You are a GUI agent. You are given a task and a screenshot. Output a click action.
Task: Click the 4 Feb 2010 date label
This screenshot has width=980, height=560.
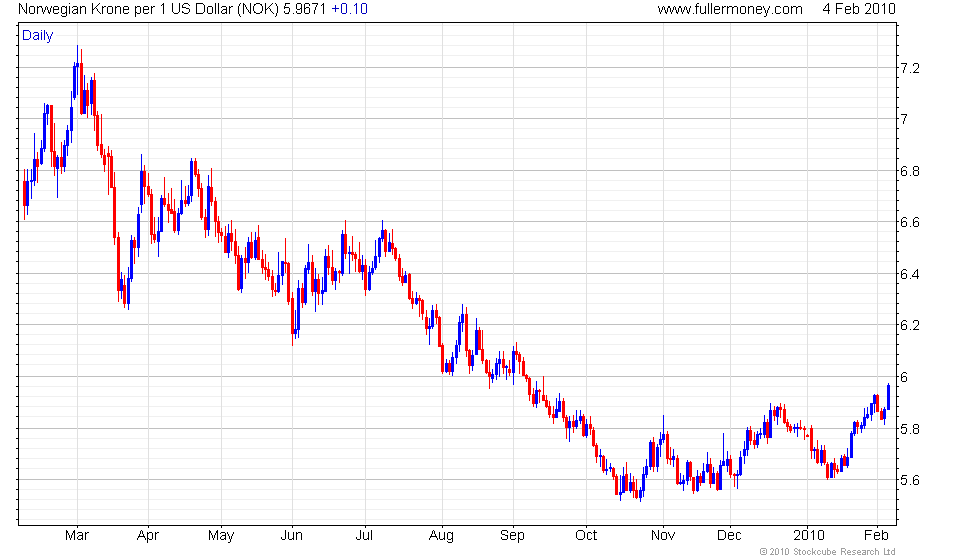(859, 9)
